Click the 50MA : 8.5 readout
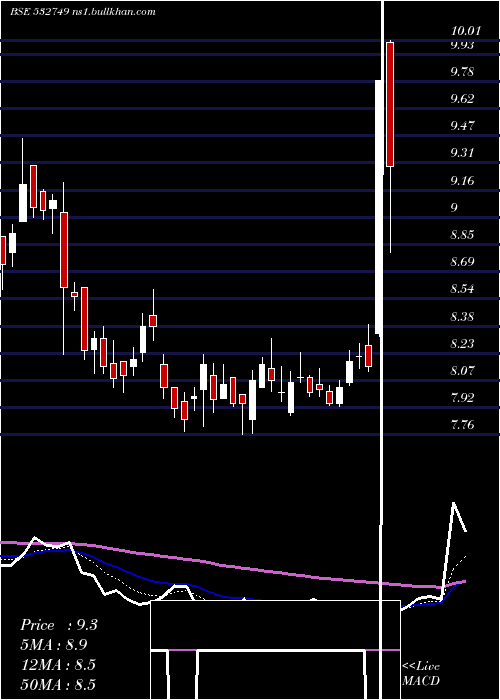Image resolution: width=500 pixels, height=700 pixels. click(58, 684)
